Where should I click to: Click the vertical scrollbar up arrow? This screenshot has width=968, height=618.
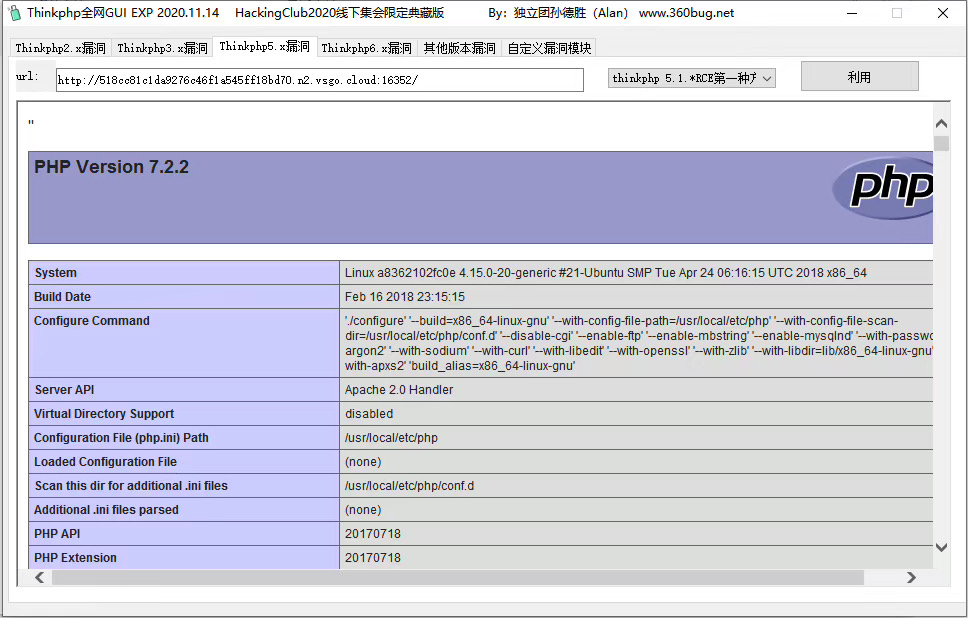point(941,123)
